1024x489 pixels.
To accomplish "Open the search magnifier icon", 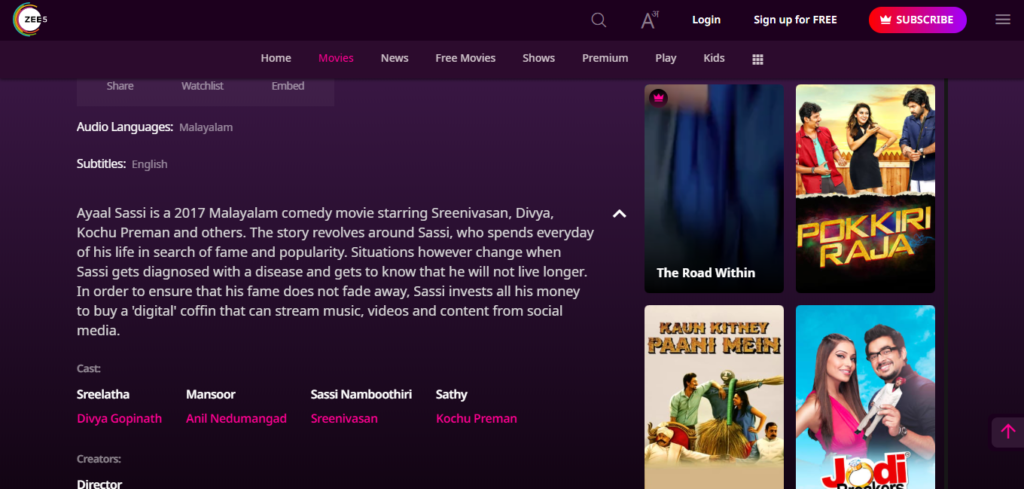I will [598, 20].
